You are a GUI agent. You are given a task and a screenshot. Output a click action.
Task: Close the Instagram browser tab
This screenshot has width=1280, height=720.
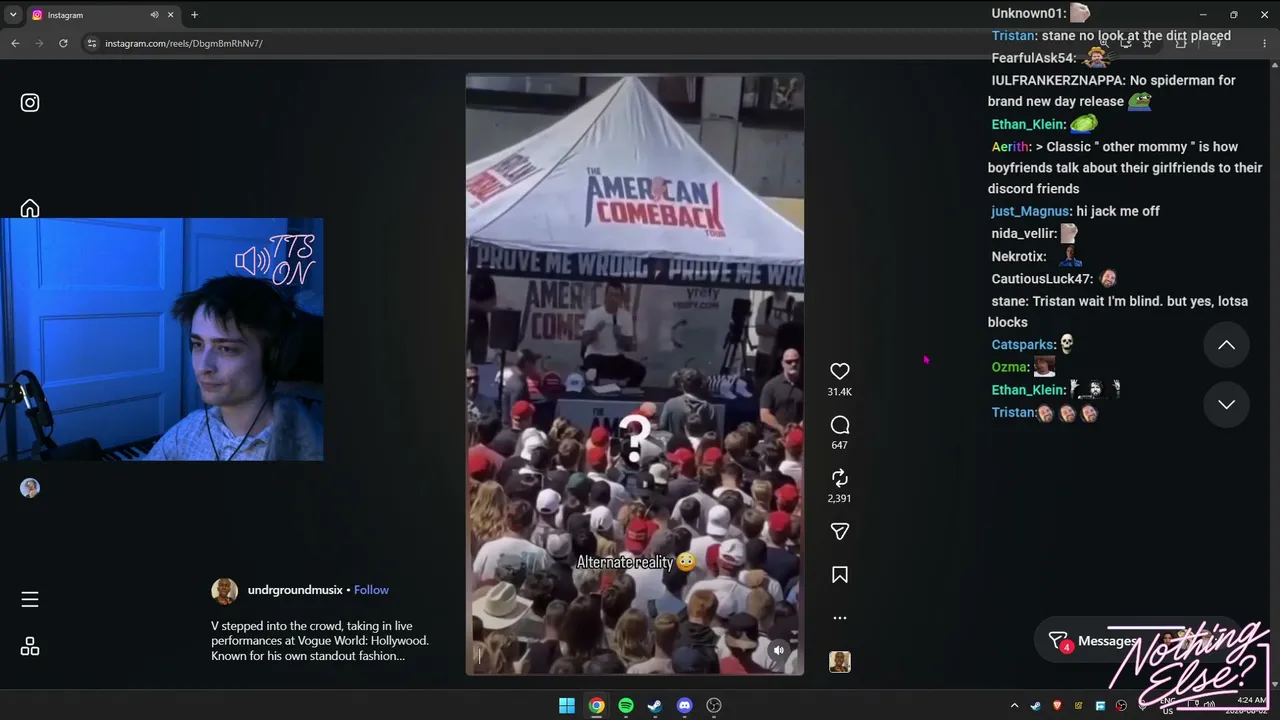[x=171, y=15]
